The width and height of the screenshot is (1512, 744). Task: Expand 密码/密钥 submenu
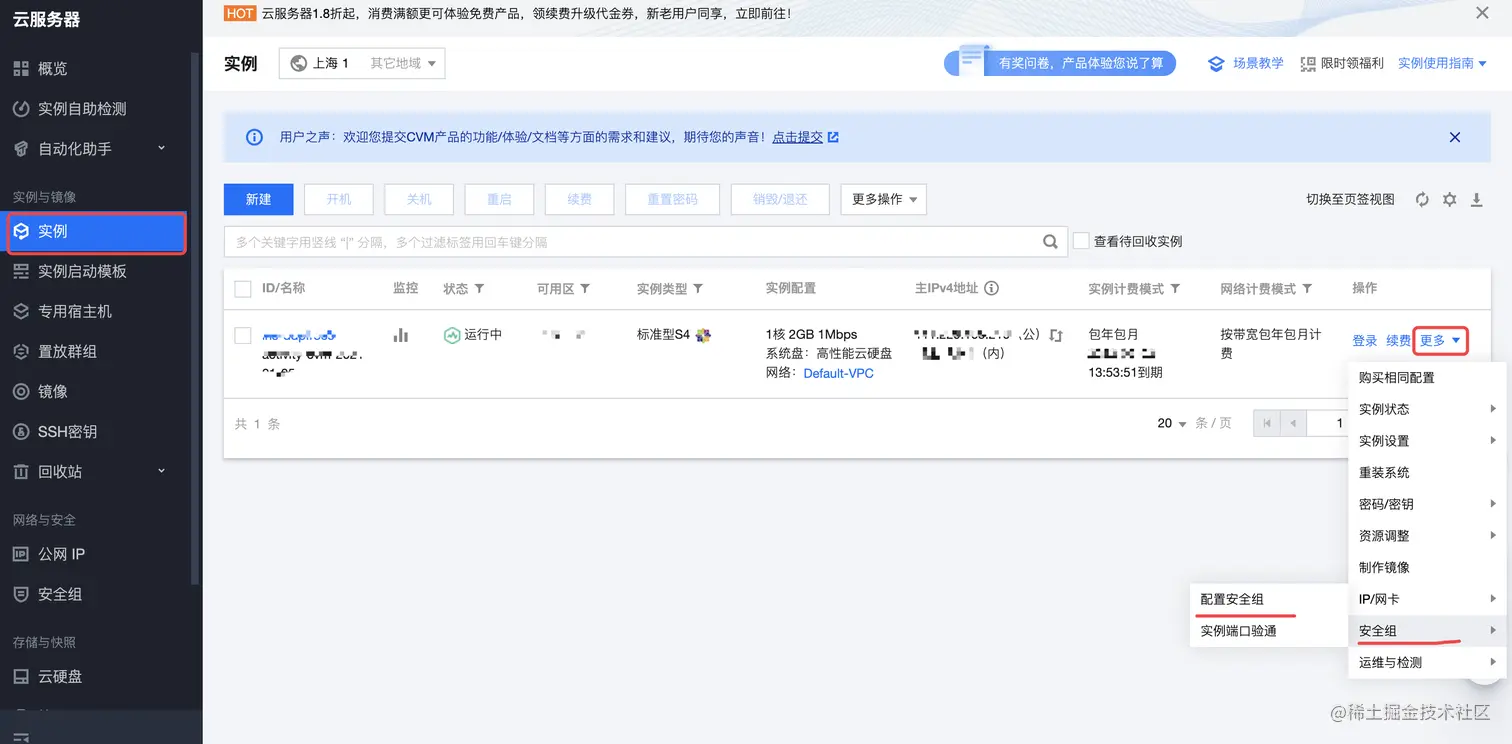point(1427,505)
